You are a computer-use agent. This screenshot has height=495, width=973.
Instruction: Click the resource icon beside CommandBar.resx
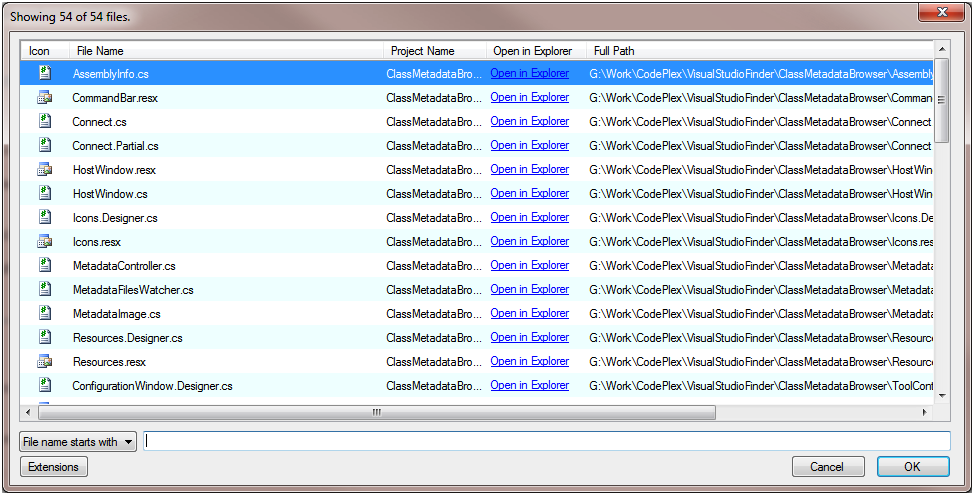click(45, 97)
